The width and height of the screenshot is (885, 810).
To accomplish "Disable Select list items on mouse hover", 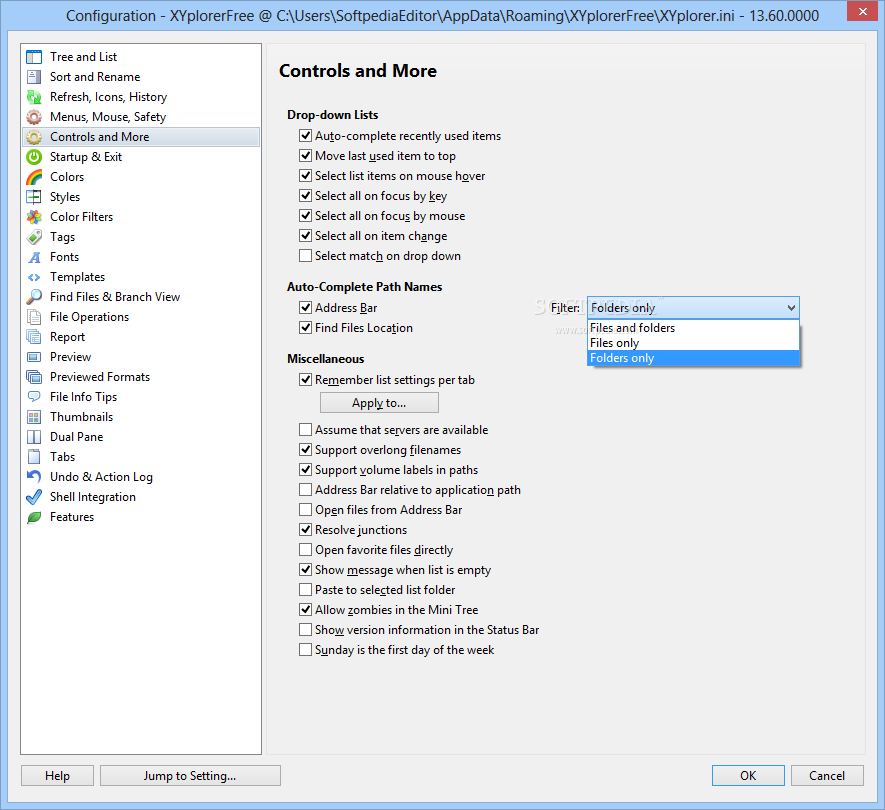I will 305,176.
